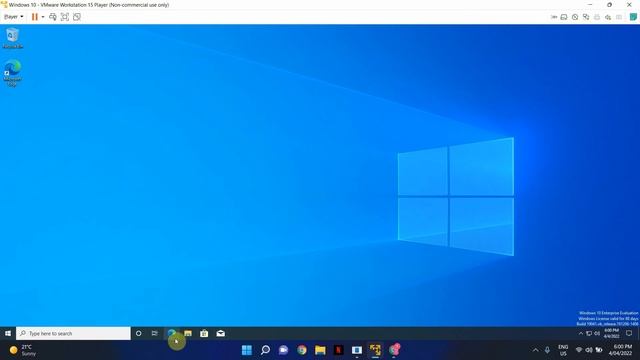Enter full screen mode via toolbar icon
The width and height of the screenshot is (640, 360).
64,17
